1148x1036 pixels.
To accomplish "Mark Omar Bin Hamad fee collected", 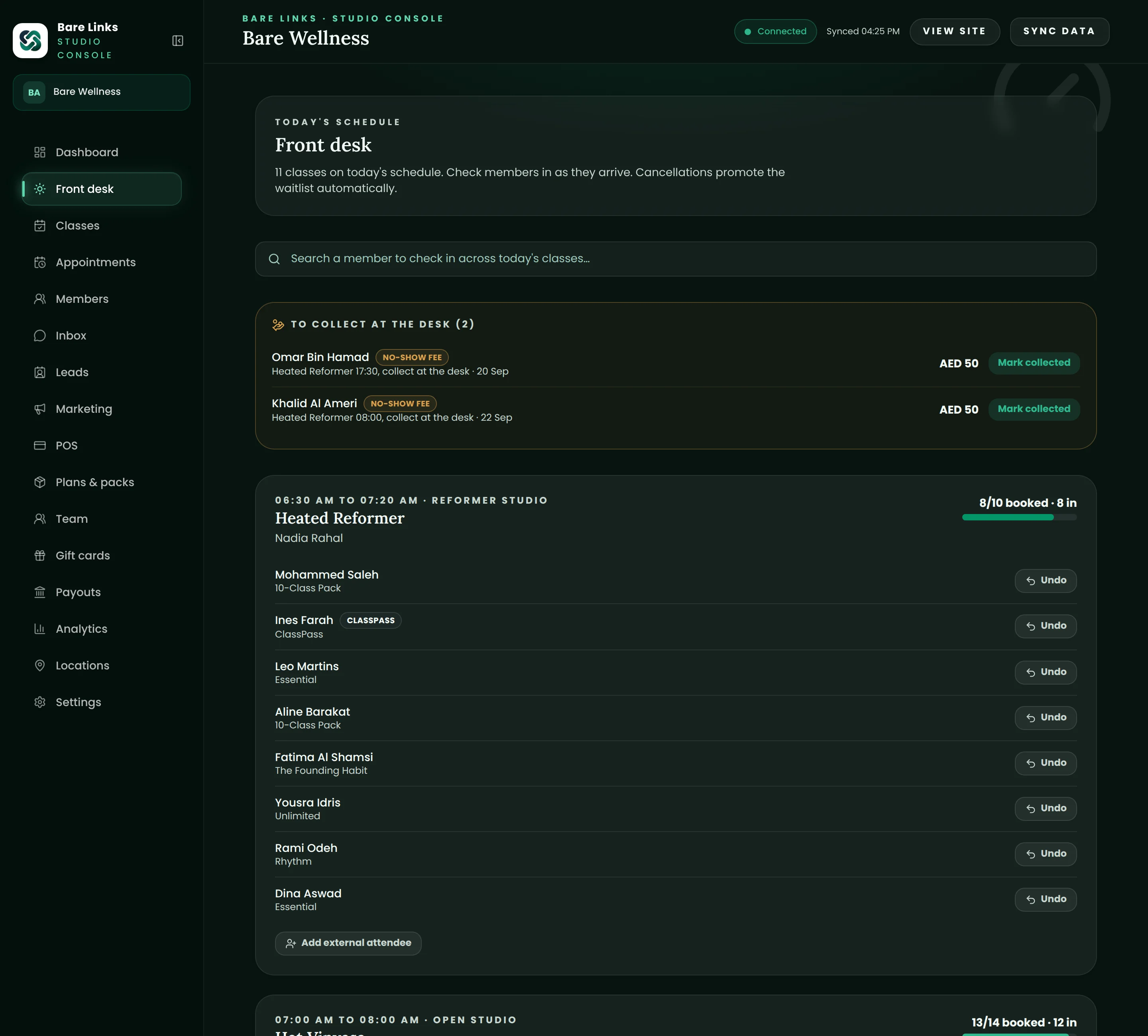I will (1034, 363).
